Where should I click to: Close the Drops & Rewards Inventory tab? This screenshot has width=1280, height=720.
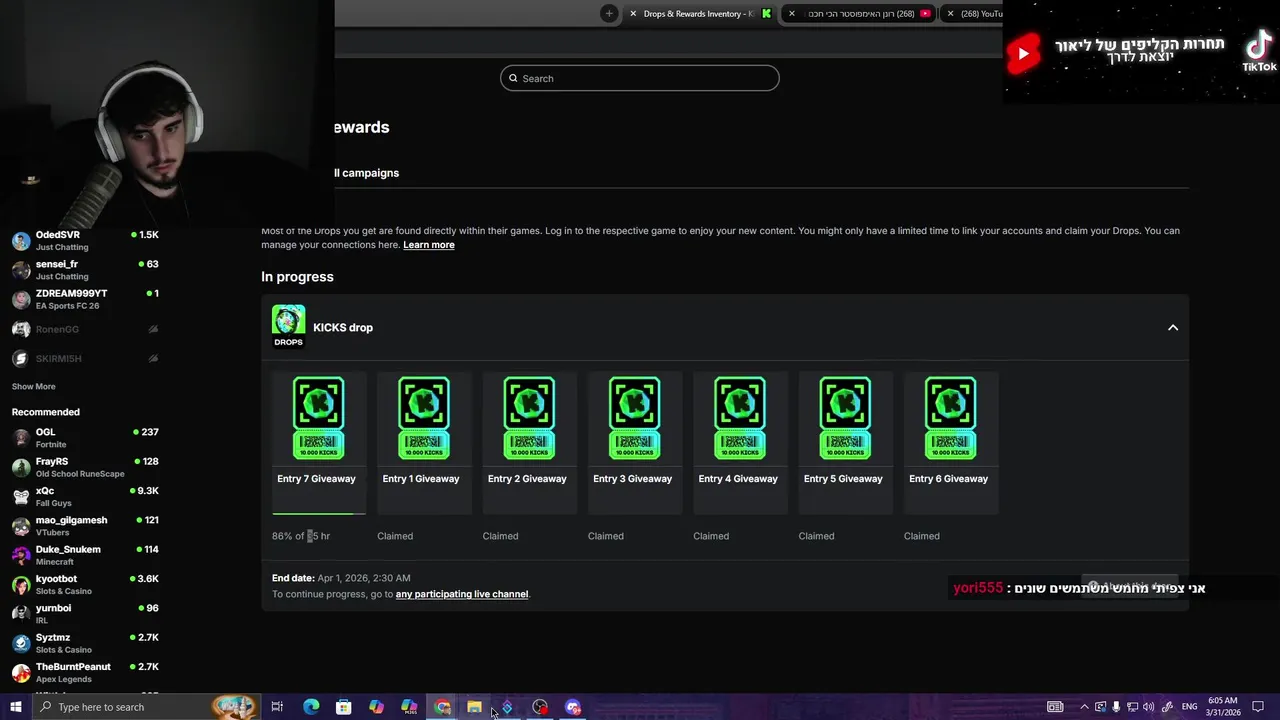(633, 14)
